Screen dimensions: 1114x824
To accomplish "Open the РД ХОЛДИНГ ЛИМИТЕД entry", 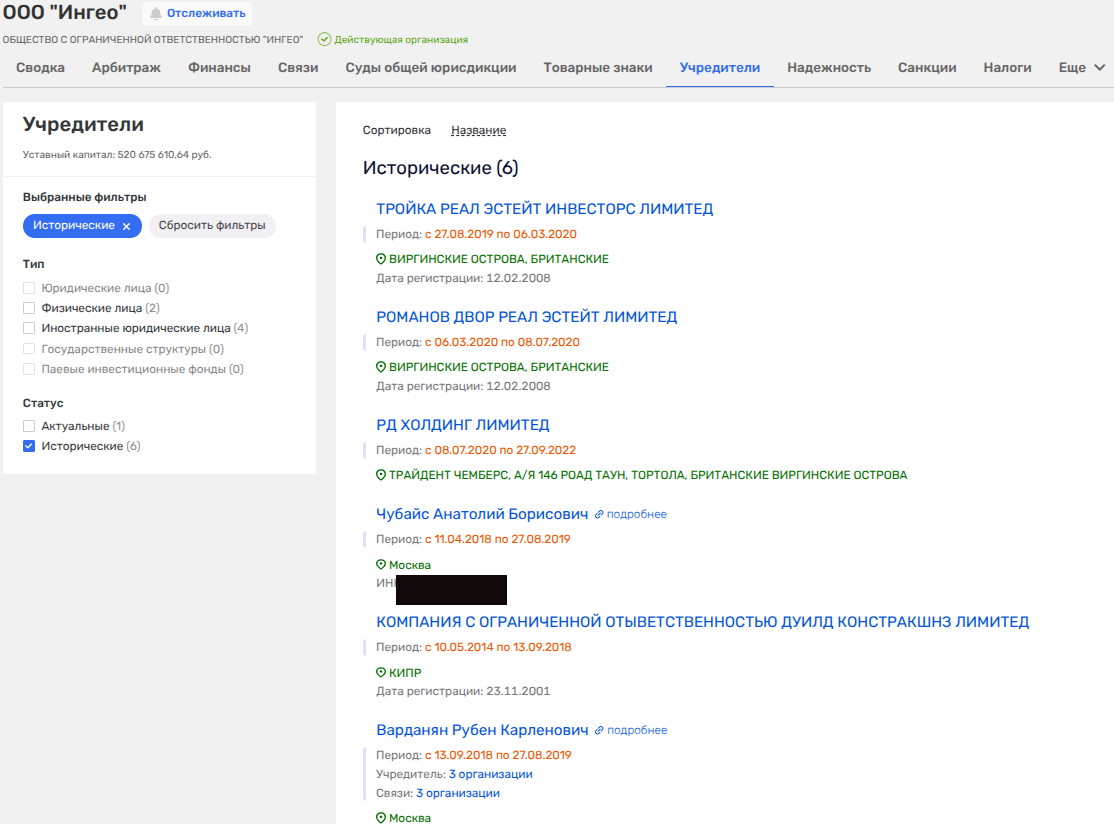I will 462,425.
